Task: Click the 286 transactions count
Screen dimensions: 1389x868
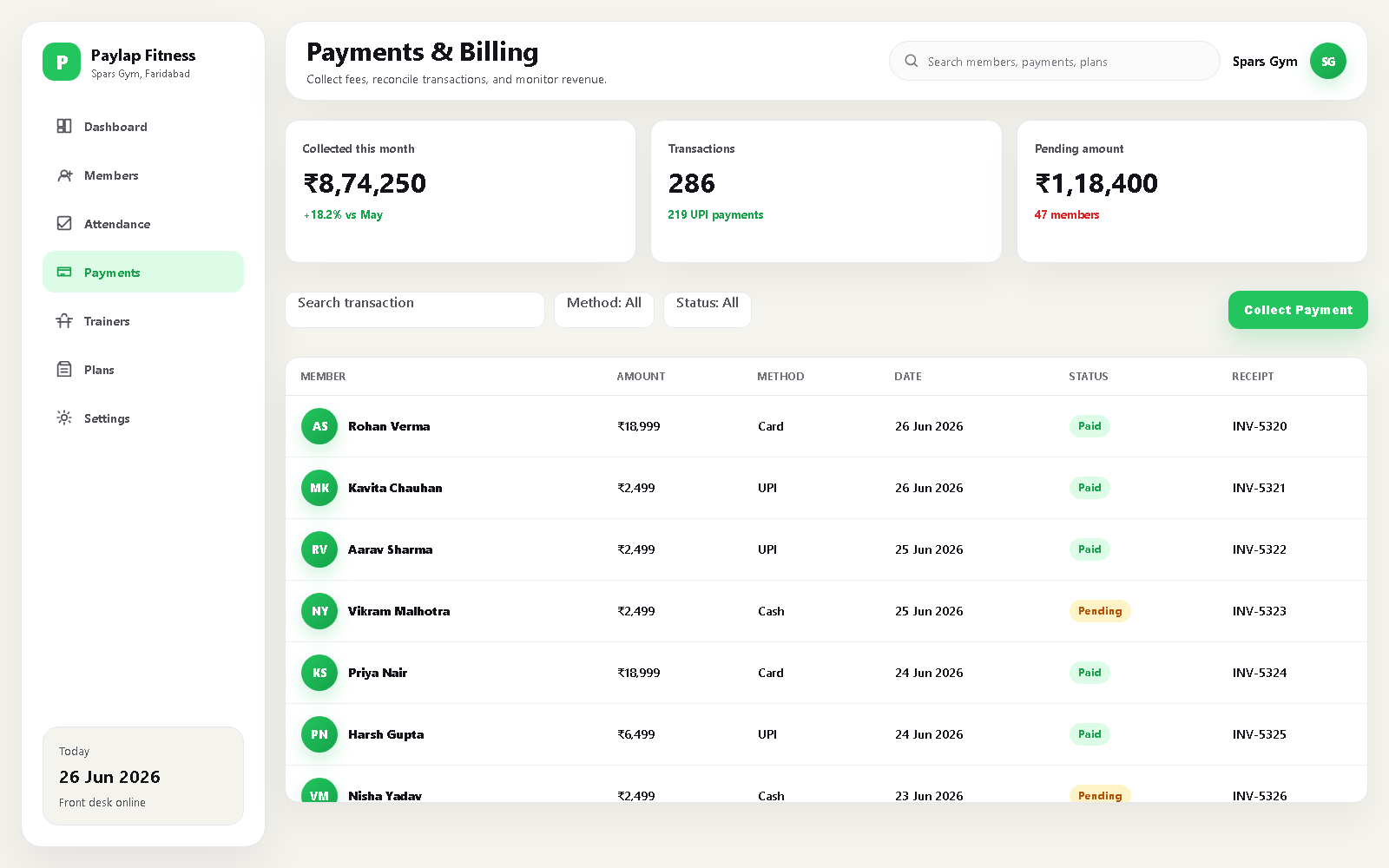Action: (692, 183)
